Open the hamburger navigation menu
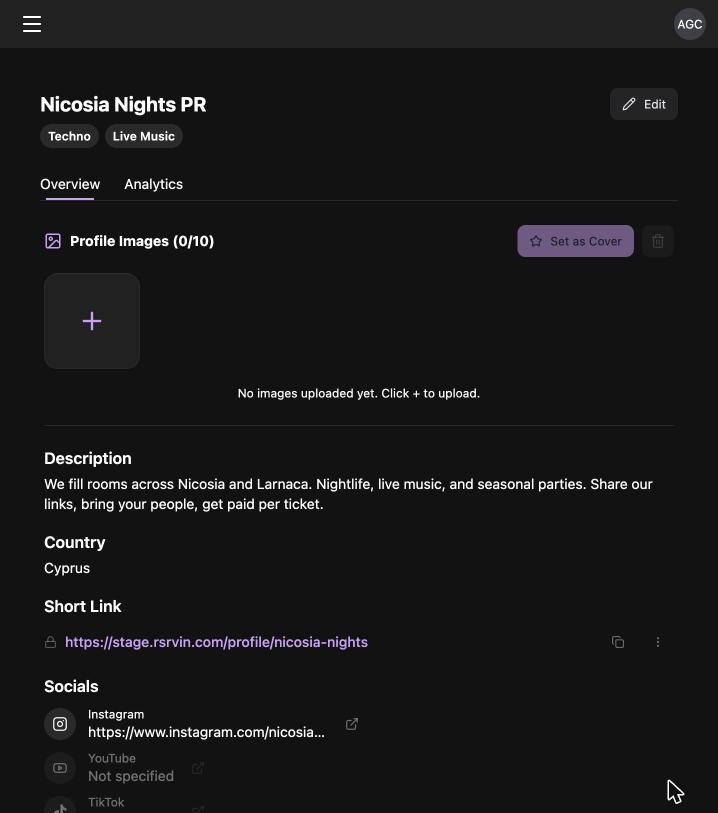 [x=32, y=24]
